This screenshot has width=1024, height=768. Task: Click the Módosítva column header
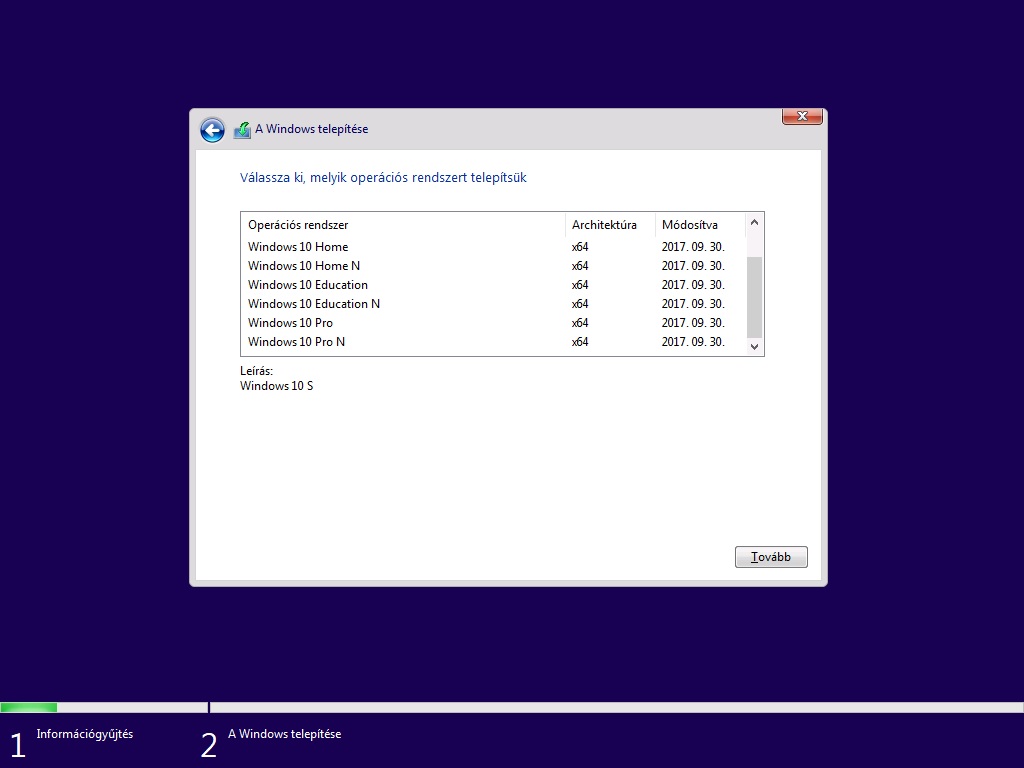click(700, 225)
